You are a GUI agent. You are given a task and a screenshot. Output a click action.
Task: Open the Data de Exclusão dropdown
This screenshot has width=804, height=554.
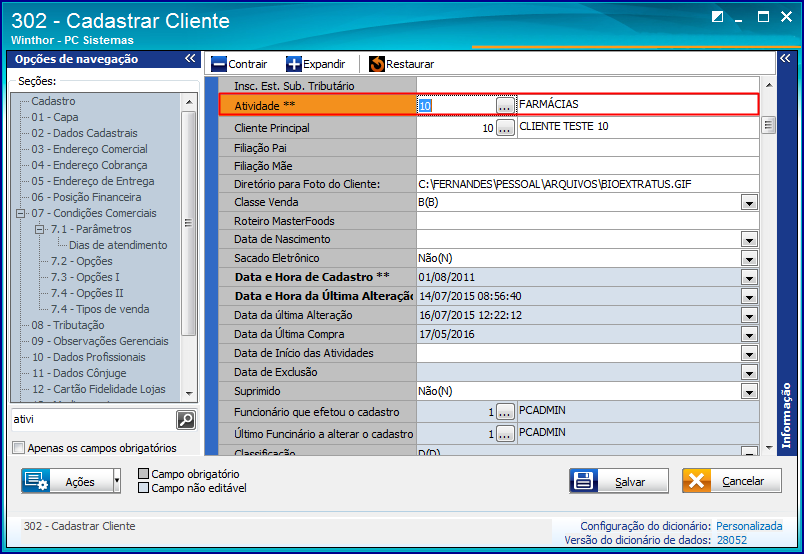(749, 372)
